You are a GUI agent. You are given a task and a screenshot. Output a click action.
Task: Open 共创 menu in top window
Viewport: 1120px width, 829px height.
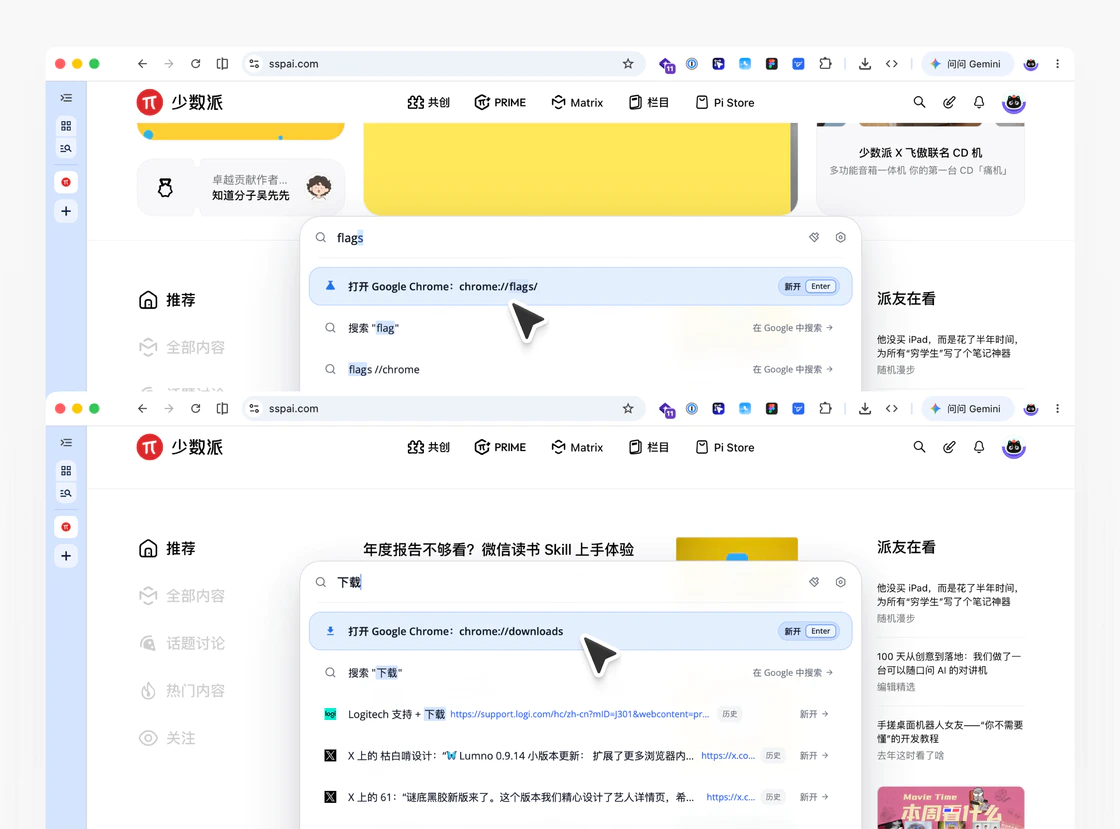[429, 103]
